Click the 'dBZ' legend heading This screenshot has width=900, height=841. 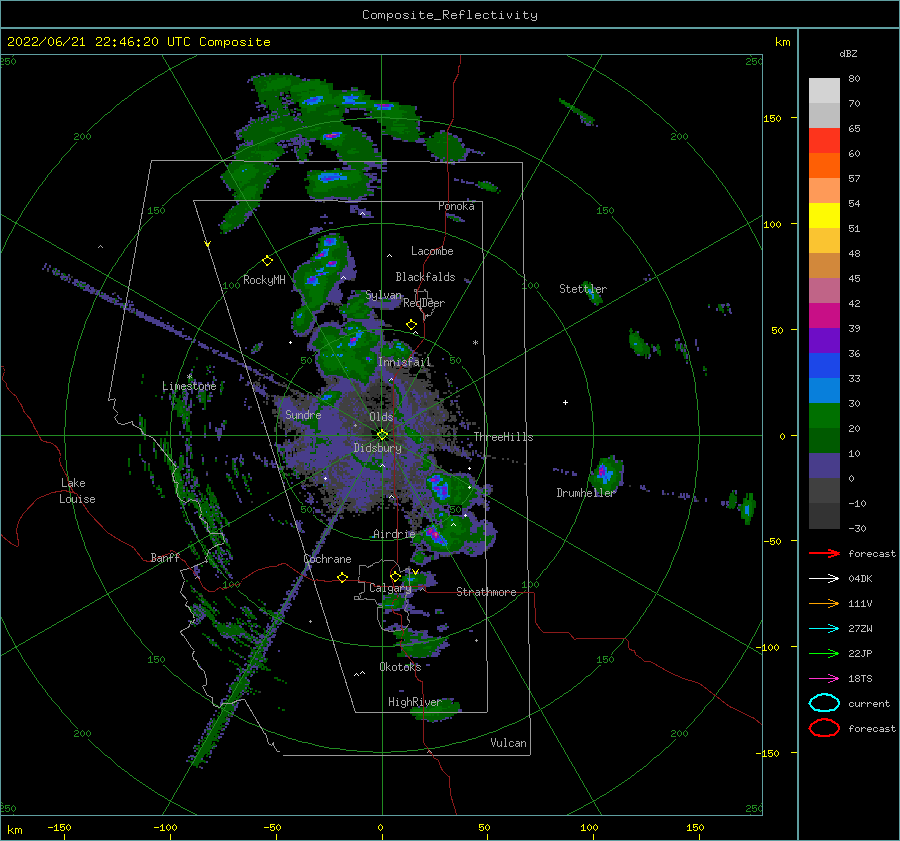[x=848, y=53]
